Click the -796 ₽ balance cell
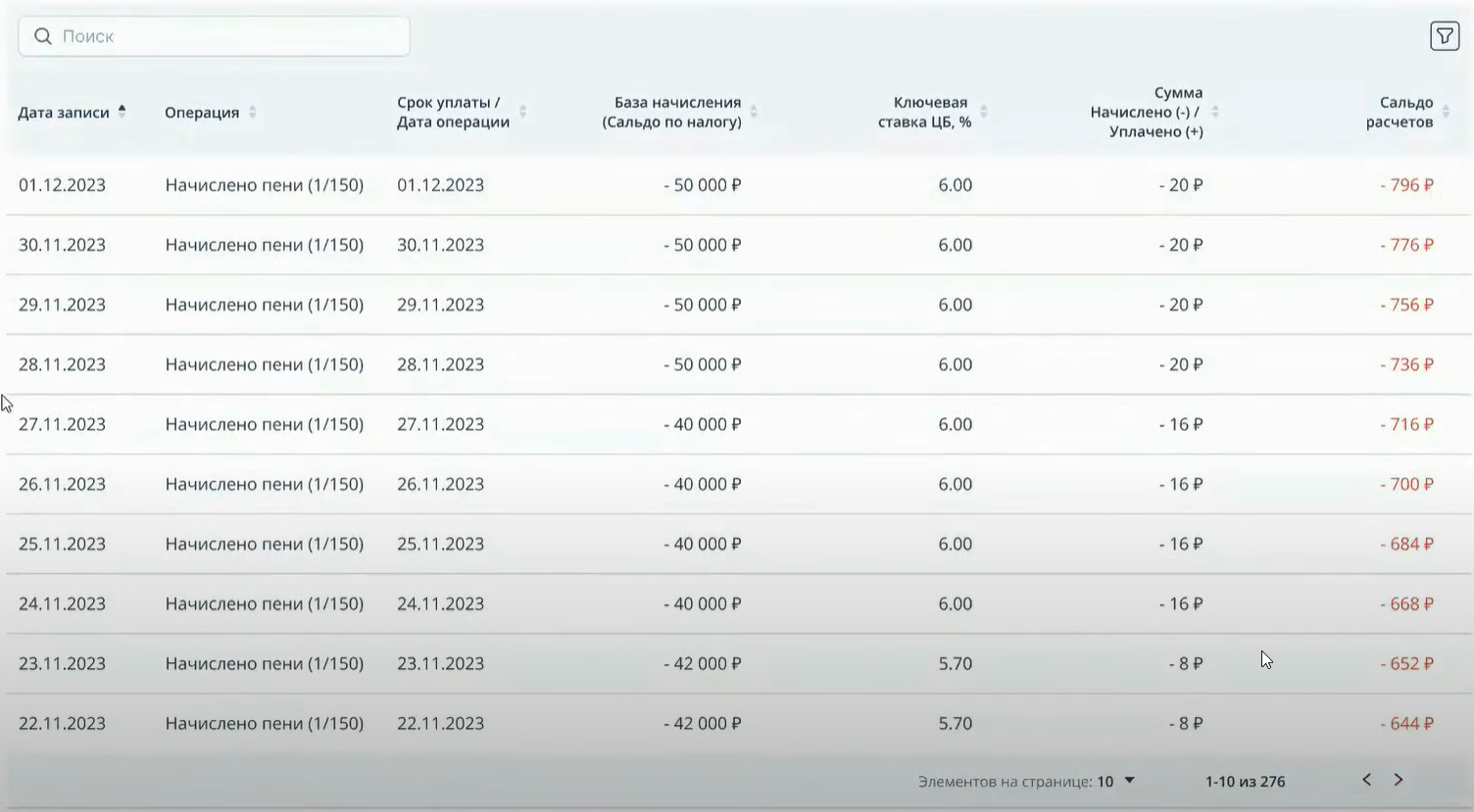Viewport: 1474px width, 812px height. (1406, 185)
